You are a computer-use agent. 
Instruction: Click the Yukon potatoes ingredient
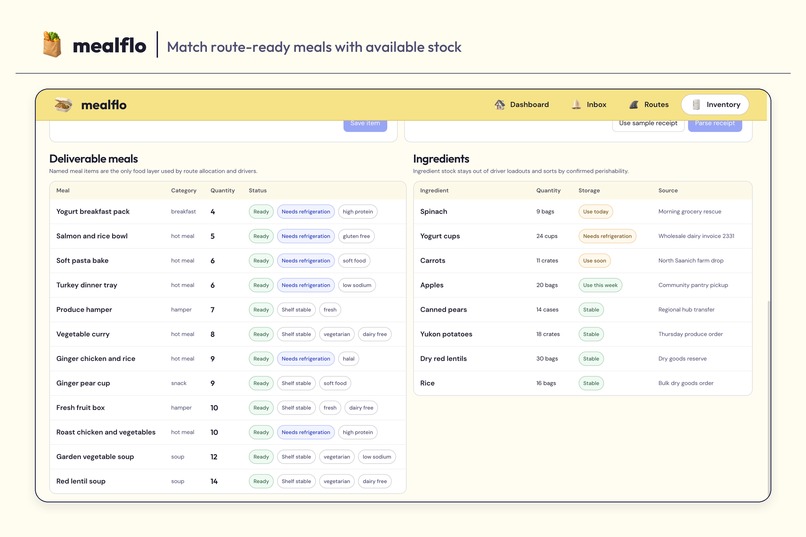click(x=446, y=334)
